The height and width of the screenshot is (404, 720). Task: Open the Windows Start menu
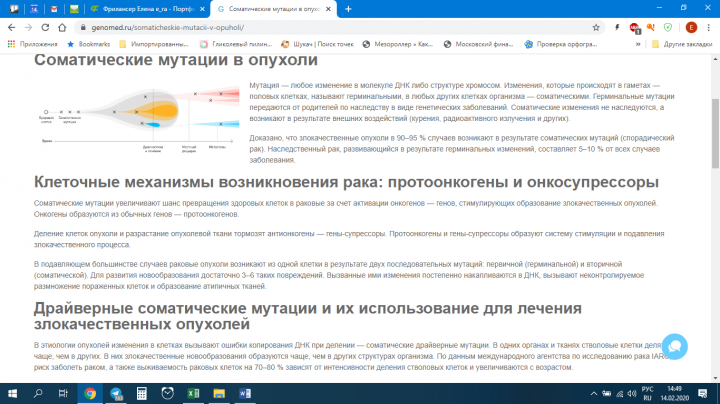click(12, 393)
